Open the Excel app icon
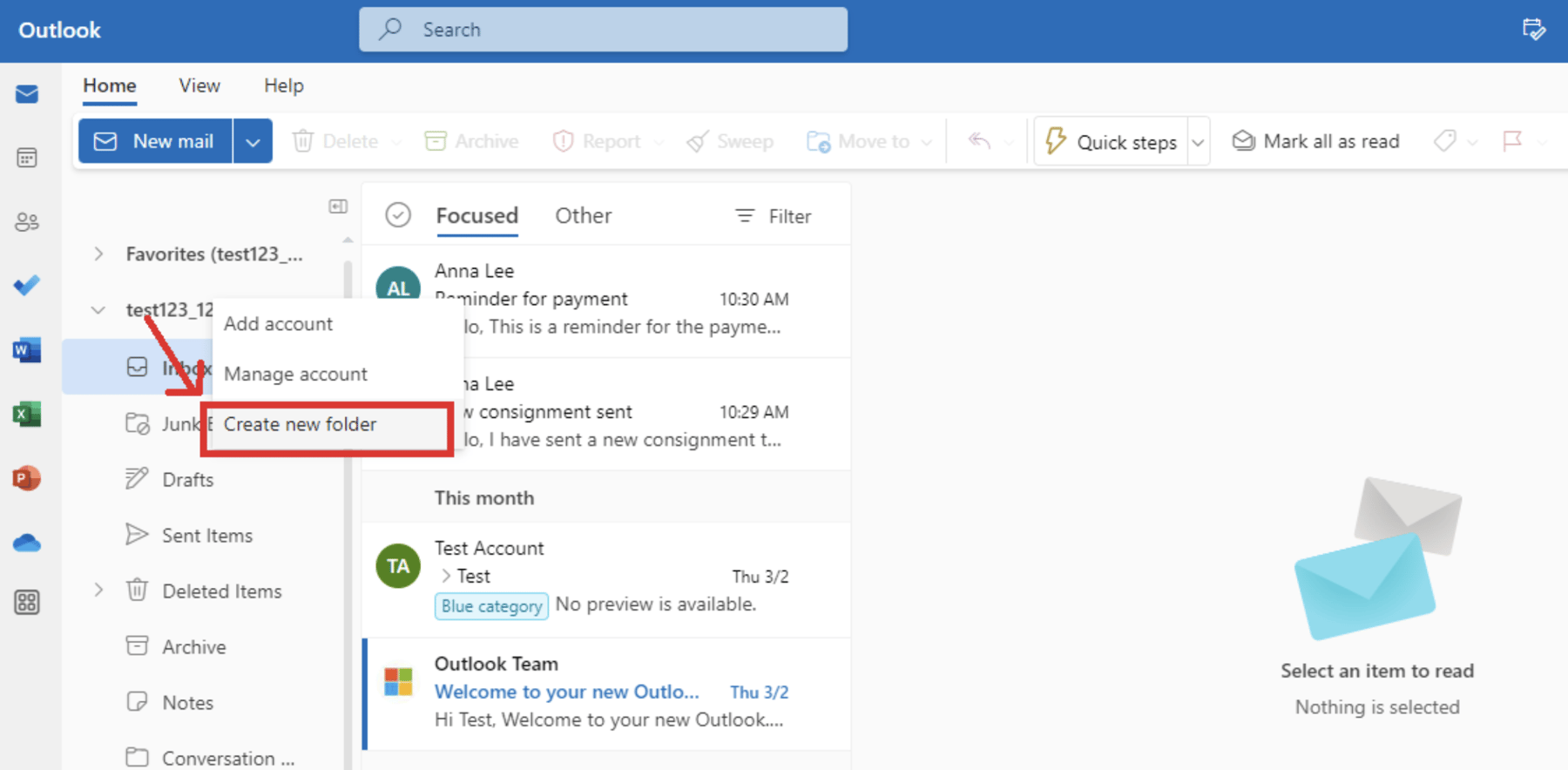This screenshot has width=1568, height=770. tap(27, 415)
